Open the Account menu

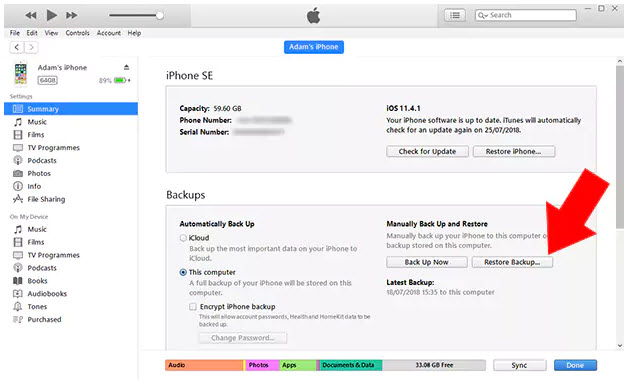point(108,33)
